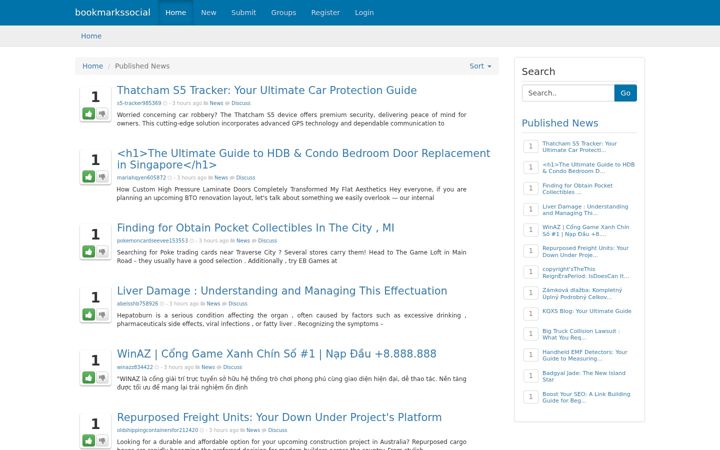
Task: Open the Sort dropdown
Action: coord(480,66)
